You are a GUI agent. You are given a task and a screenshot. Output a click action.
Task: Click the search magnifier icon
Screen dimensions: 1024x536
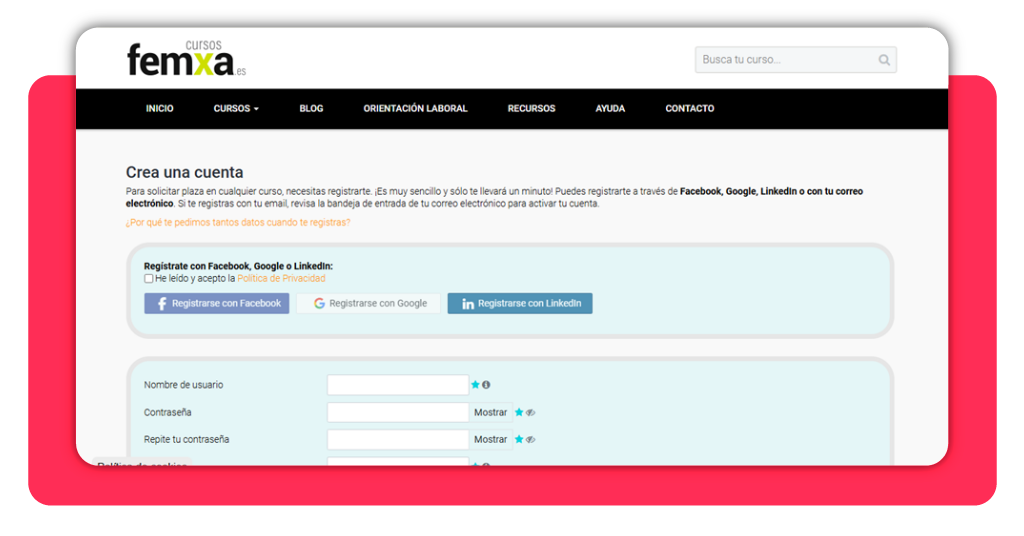pyautogui.click(x=884, y=60)
